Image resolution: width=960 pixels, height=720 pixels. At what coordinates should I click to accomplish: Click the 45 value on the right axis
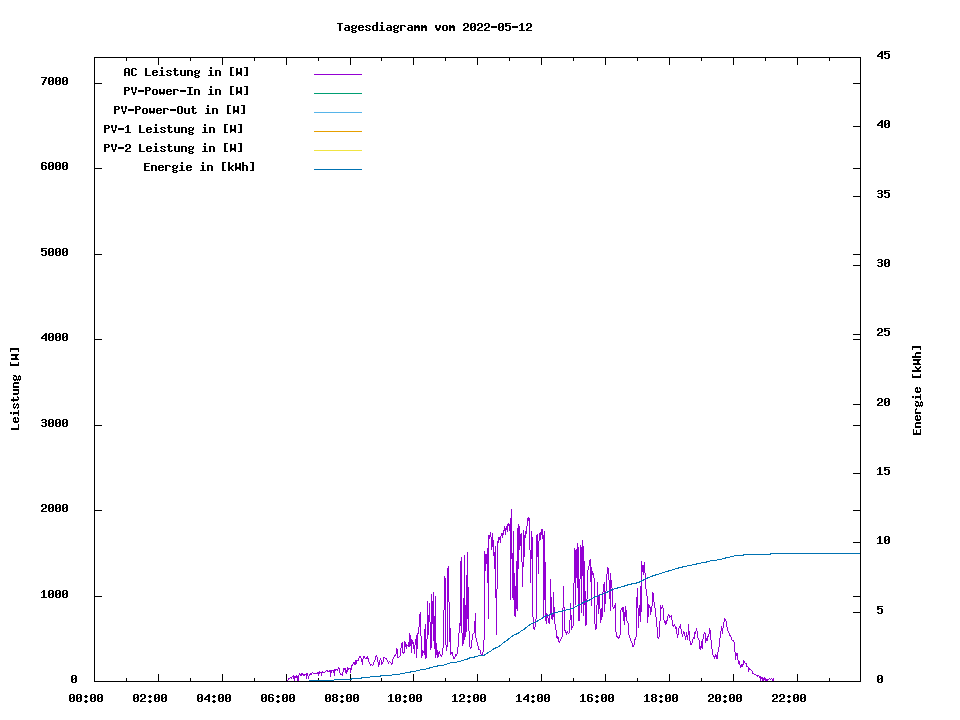point(884,55)
